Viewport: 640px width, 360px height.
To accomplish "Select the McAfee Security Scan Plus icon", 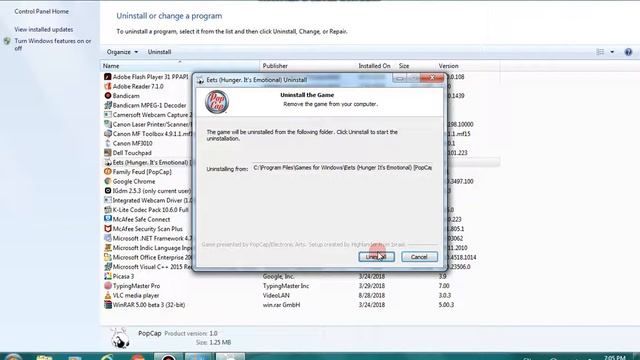I will pos(108,229).
